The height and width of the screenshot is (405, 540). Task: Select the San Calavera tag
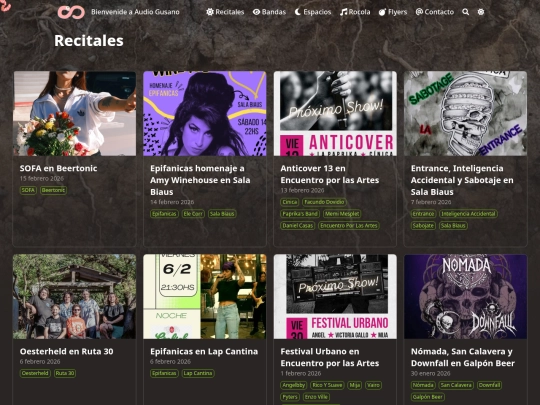(x=456, y=385)
